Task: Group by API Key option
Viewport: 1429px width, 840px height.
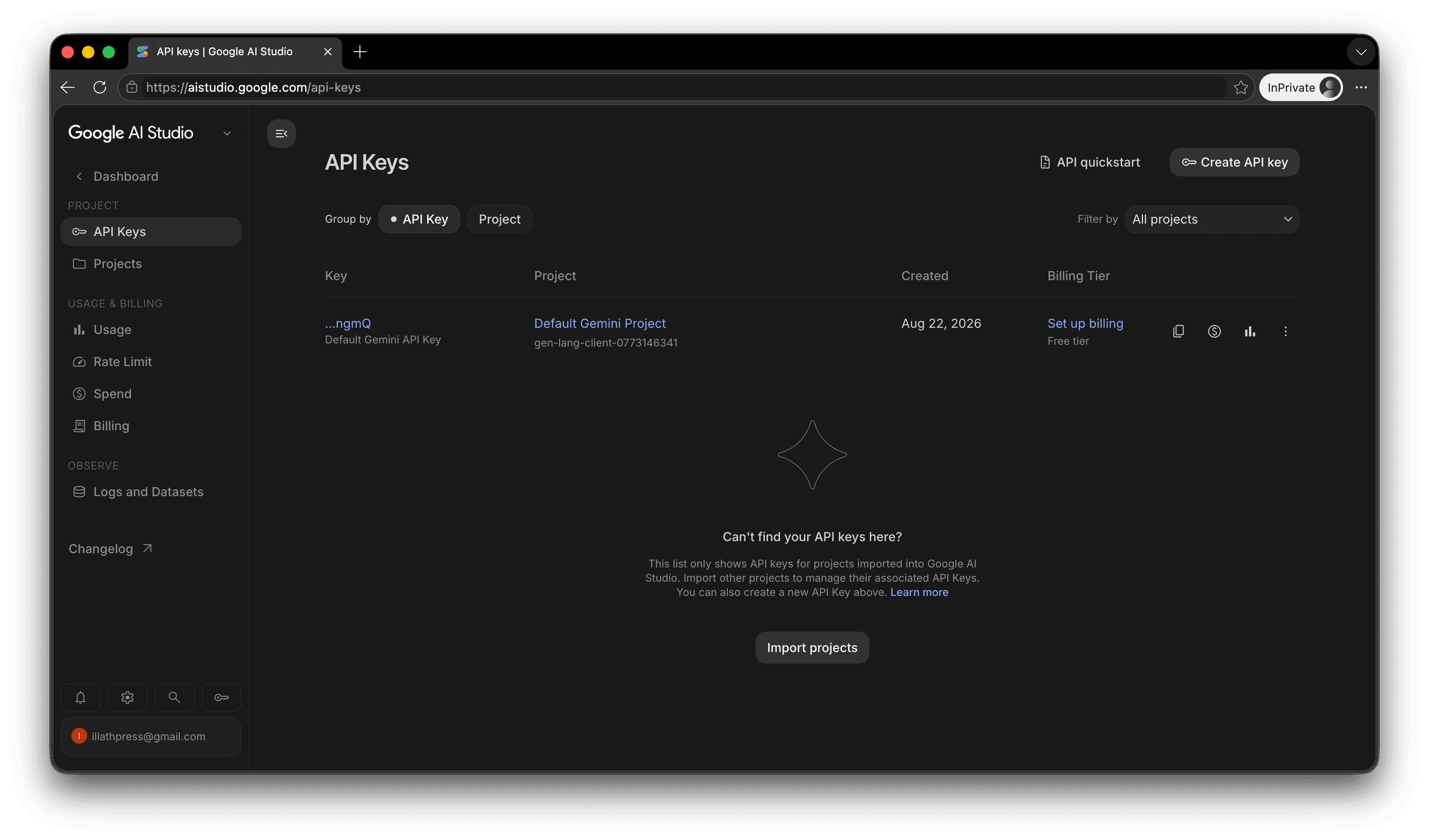Action: coord(419,219)
